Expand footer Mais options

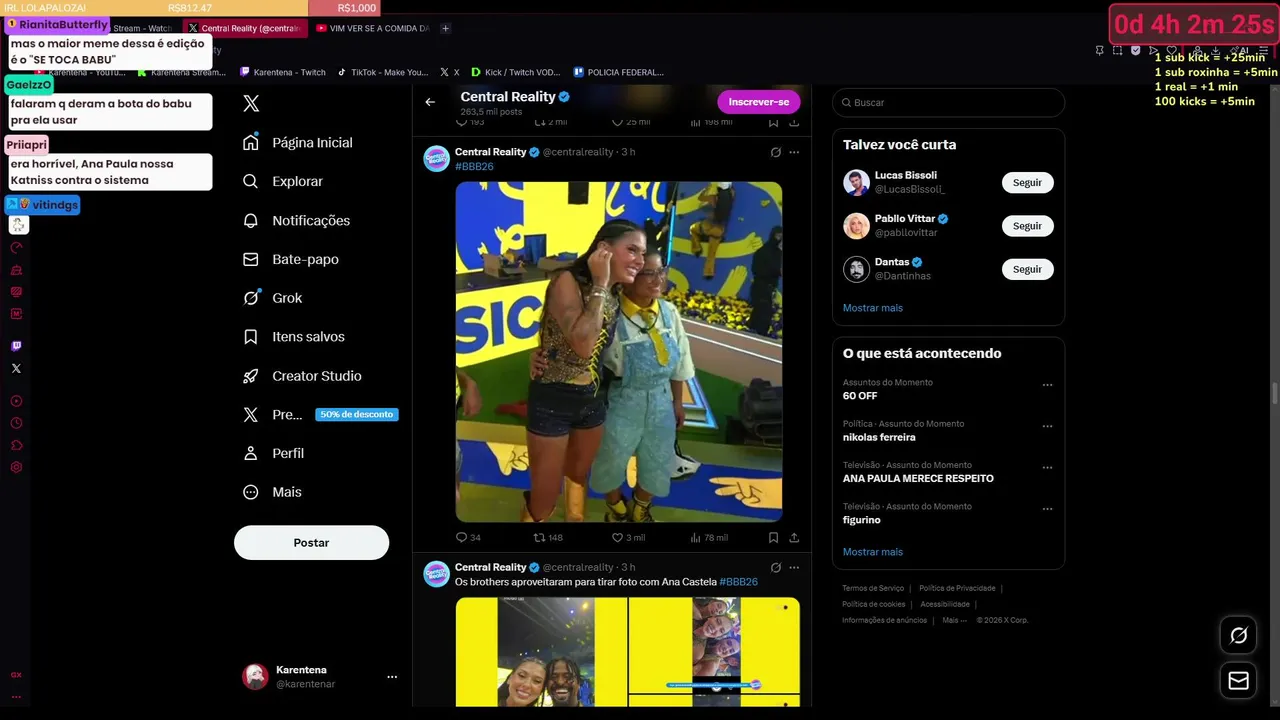coord(954,620)
